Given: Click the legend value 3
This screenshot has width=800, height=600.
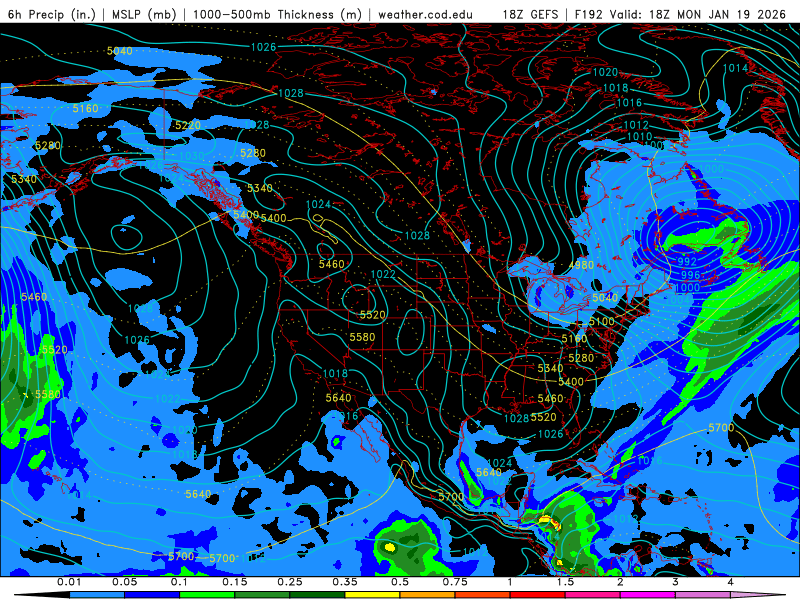Looking at the screenshot, I should [x=675, y=582].
